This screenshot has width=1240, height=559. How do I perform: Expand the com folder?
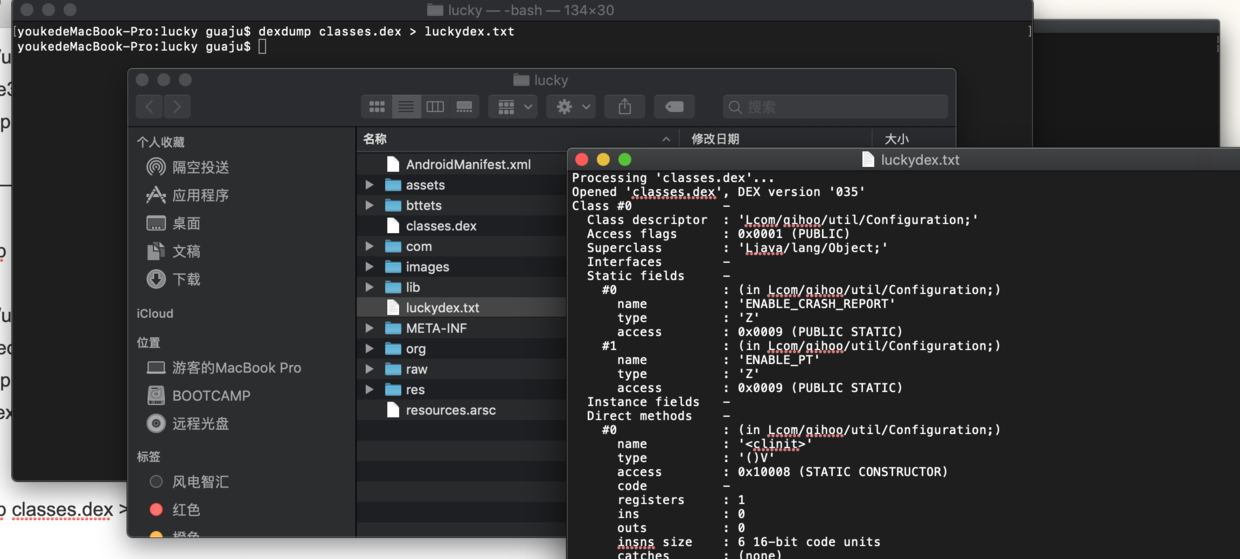[370, 246]
